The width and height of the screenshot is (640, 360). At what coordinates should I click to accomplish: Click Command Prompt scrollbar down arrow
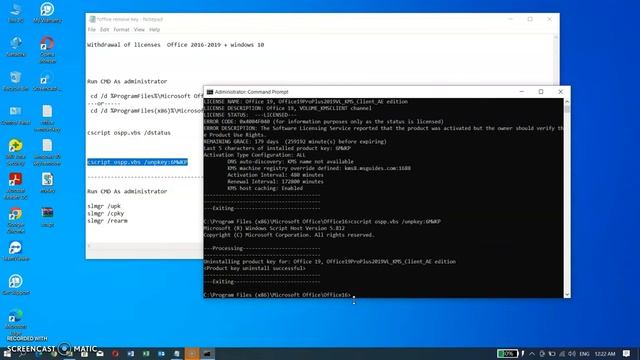[567, 294]
